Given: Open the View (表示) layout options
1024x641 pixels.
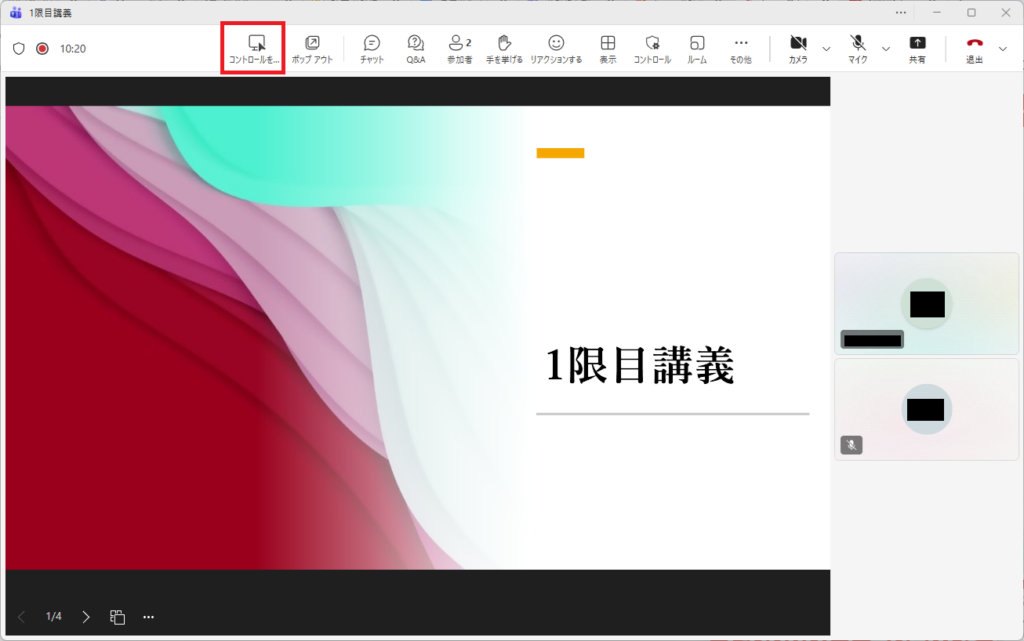Looking at the screenshot, I should (607, 48).
